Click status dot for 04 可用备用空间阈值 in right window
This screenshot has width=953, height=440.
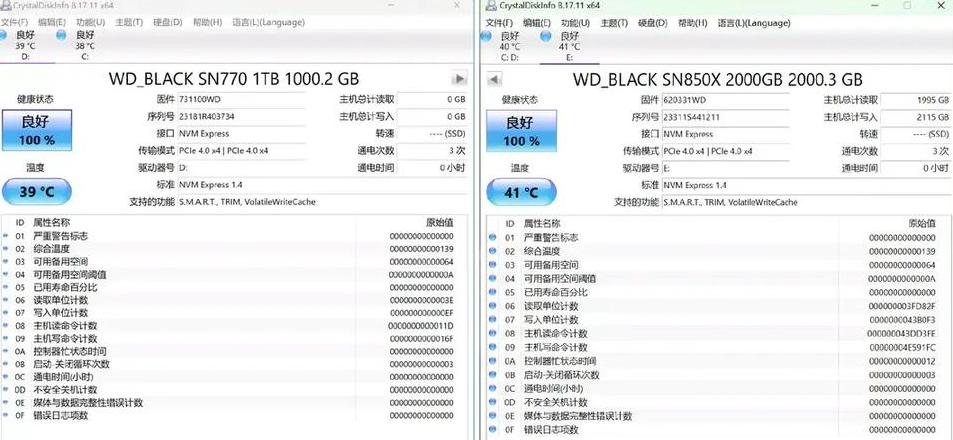pos(493,278)
